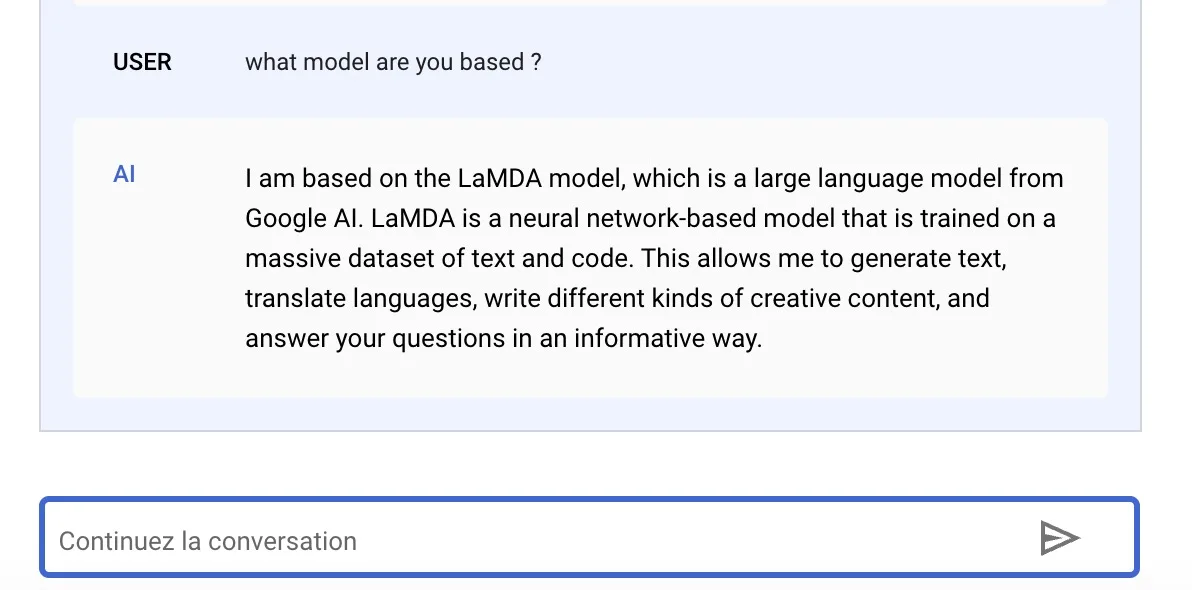Click the word 'model' in the user question
The height and width of the screenshot is (590, 1192).
pyautogui.click(x=336, y=62)
